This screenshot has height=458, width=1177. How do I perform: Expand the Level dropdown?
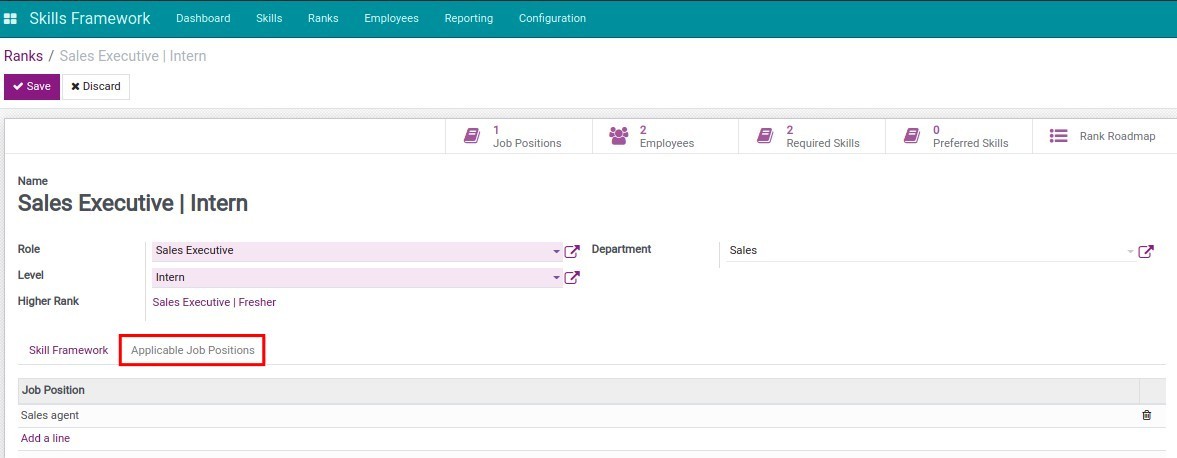[x=556, y=278]
